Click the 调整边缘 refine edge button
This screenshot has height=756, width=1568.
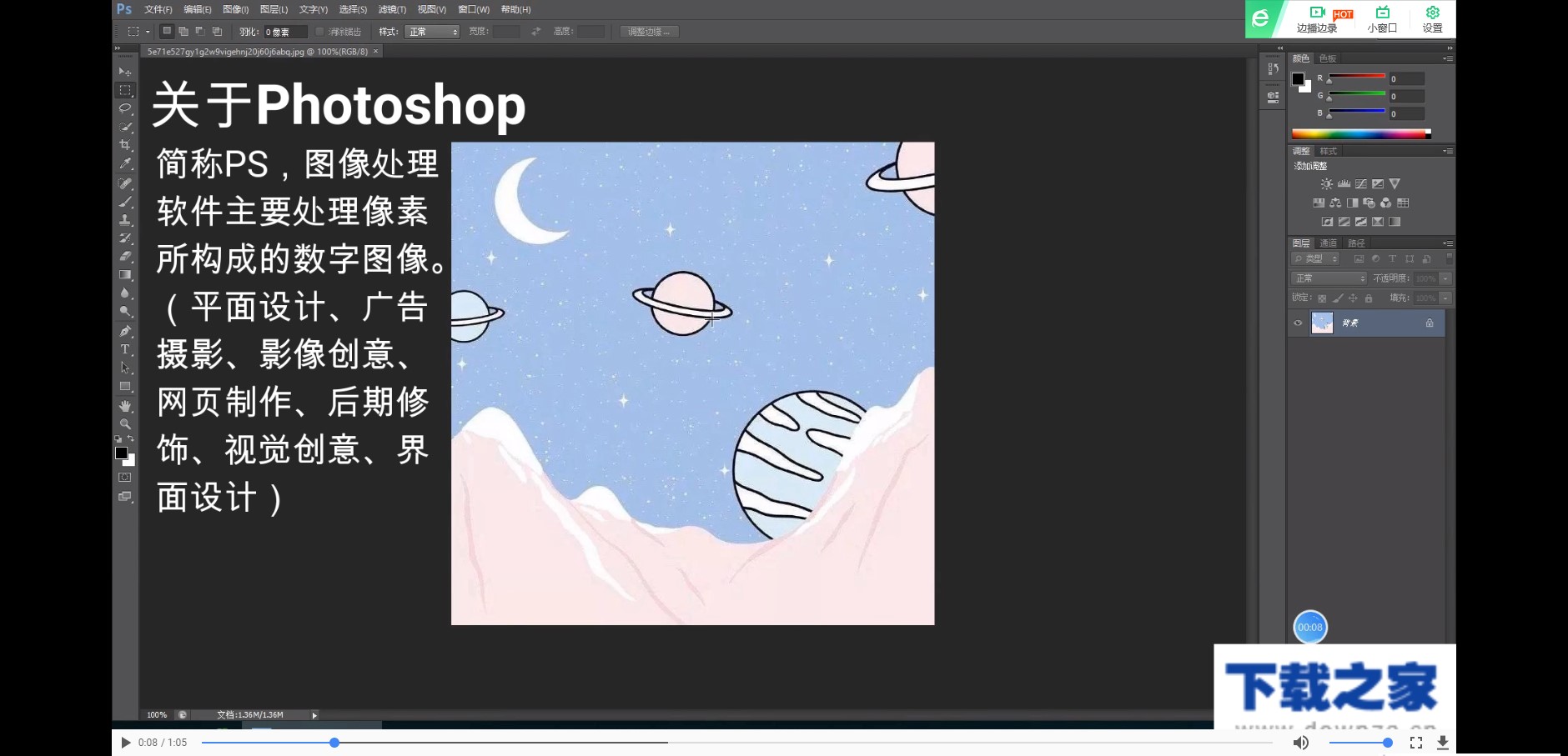pos(649,32)
